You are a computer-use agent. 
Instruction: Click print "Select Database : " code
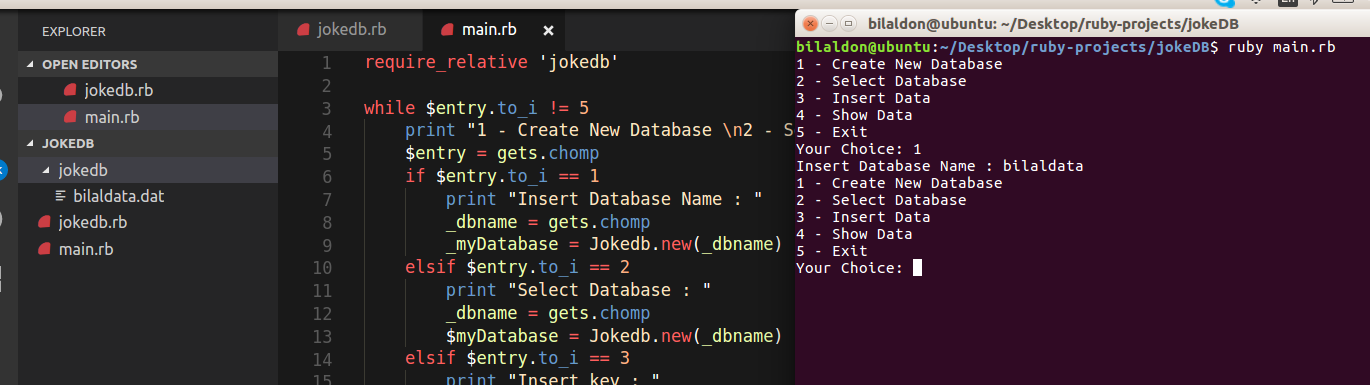tap(578, 290)
